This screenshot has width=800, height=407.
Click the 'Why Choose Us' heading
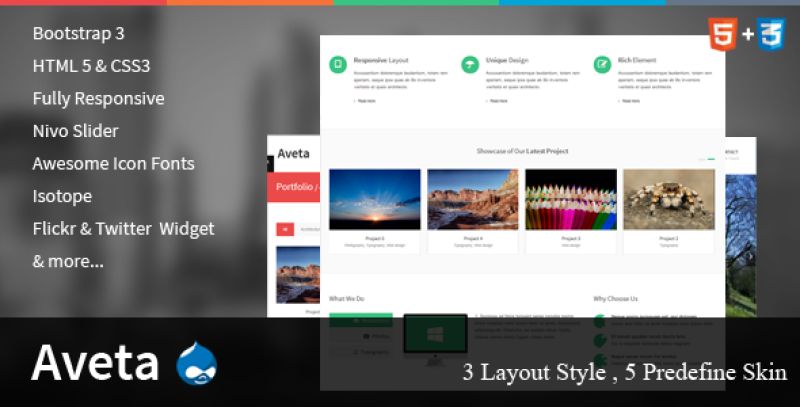tap(615, 298)
